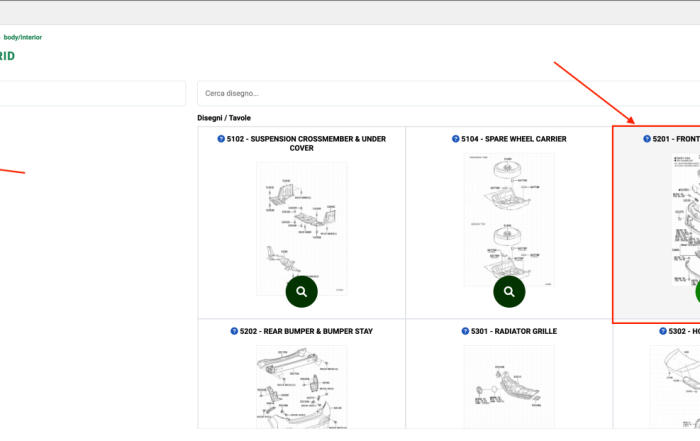Click help icon beside 5201 title
This screenshot has width=700, height=441.
point(647,139)
